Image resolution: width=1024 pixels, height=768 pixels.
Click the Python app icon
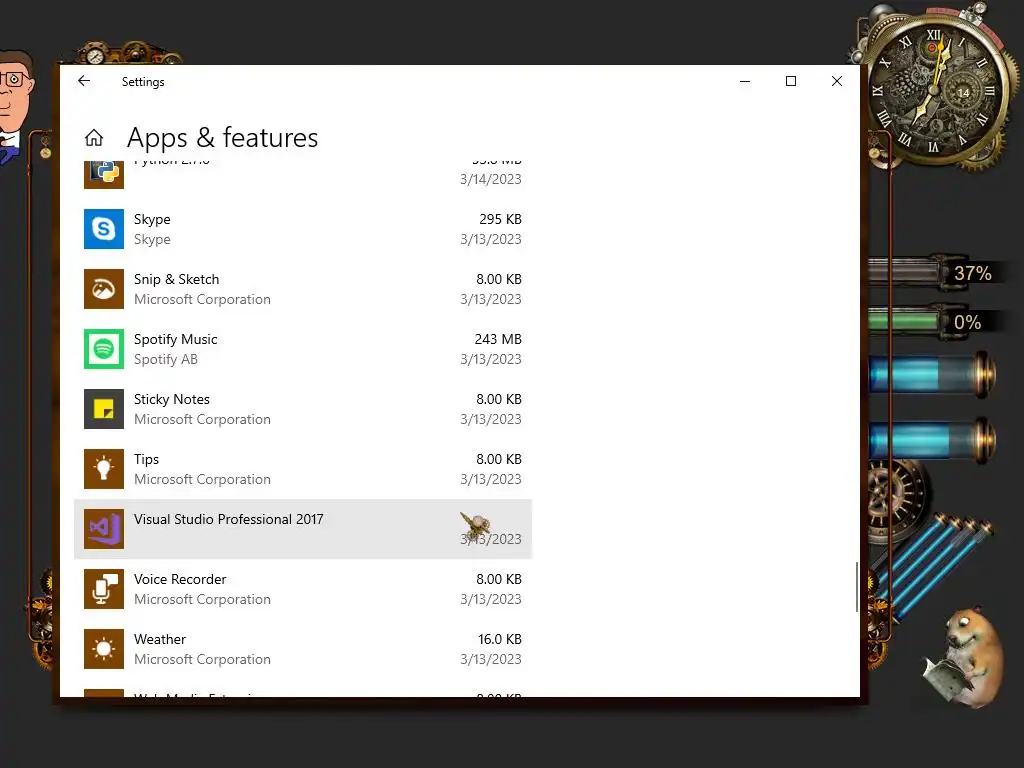point(104,174)
